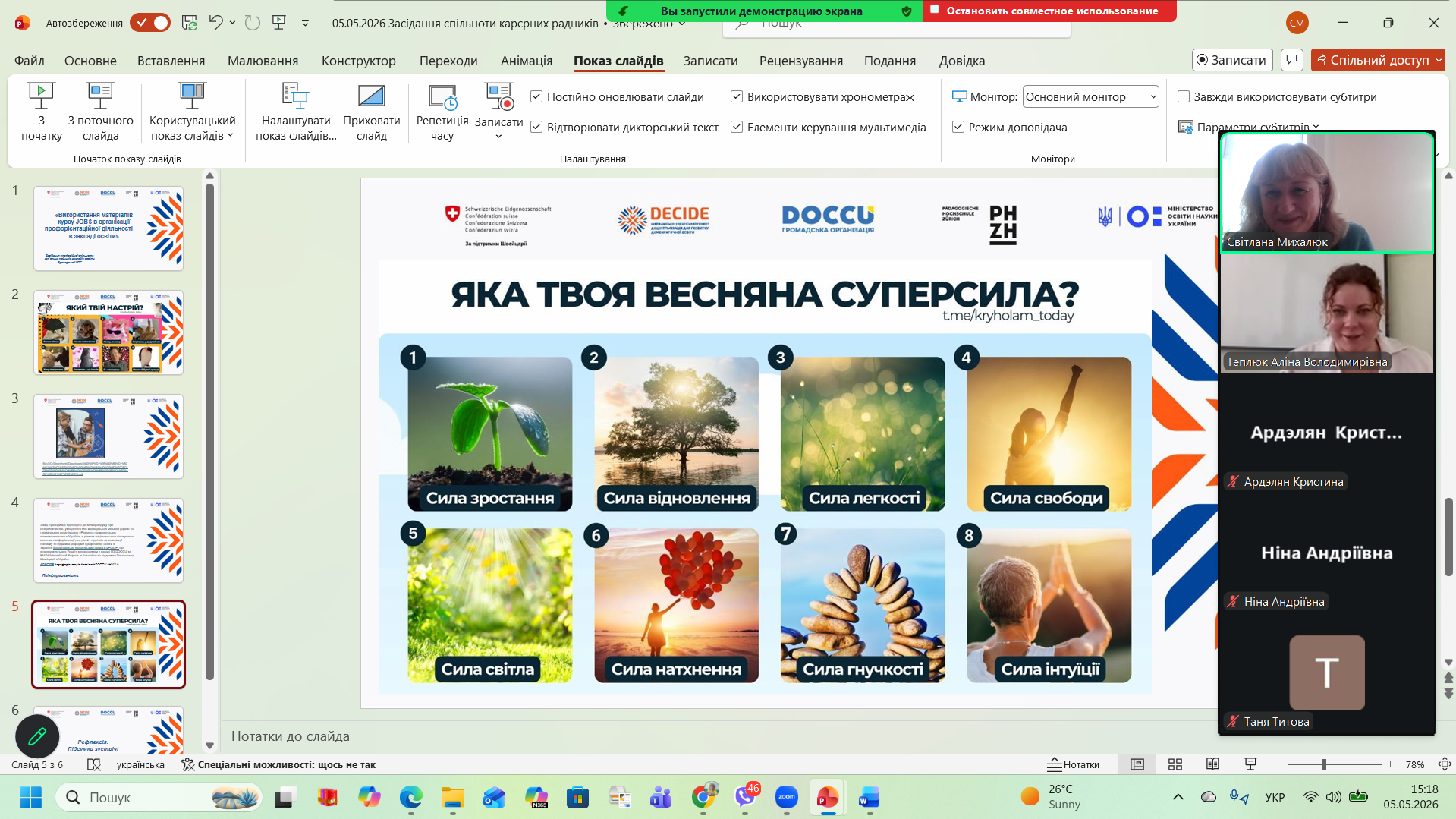
Task: Redo the last action
Action: [x=253, y=23]
